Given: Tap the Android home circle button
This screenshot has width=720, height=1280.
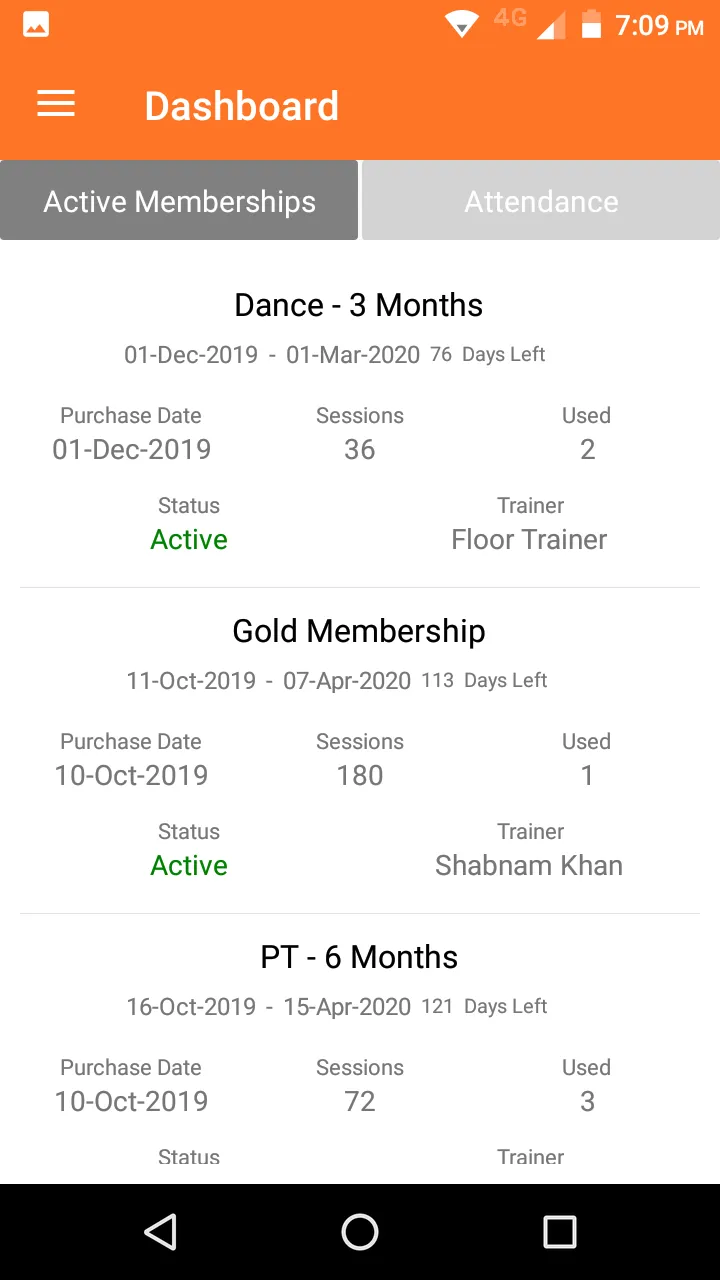Looking at the screenshot, I should click(360, 1232).
